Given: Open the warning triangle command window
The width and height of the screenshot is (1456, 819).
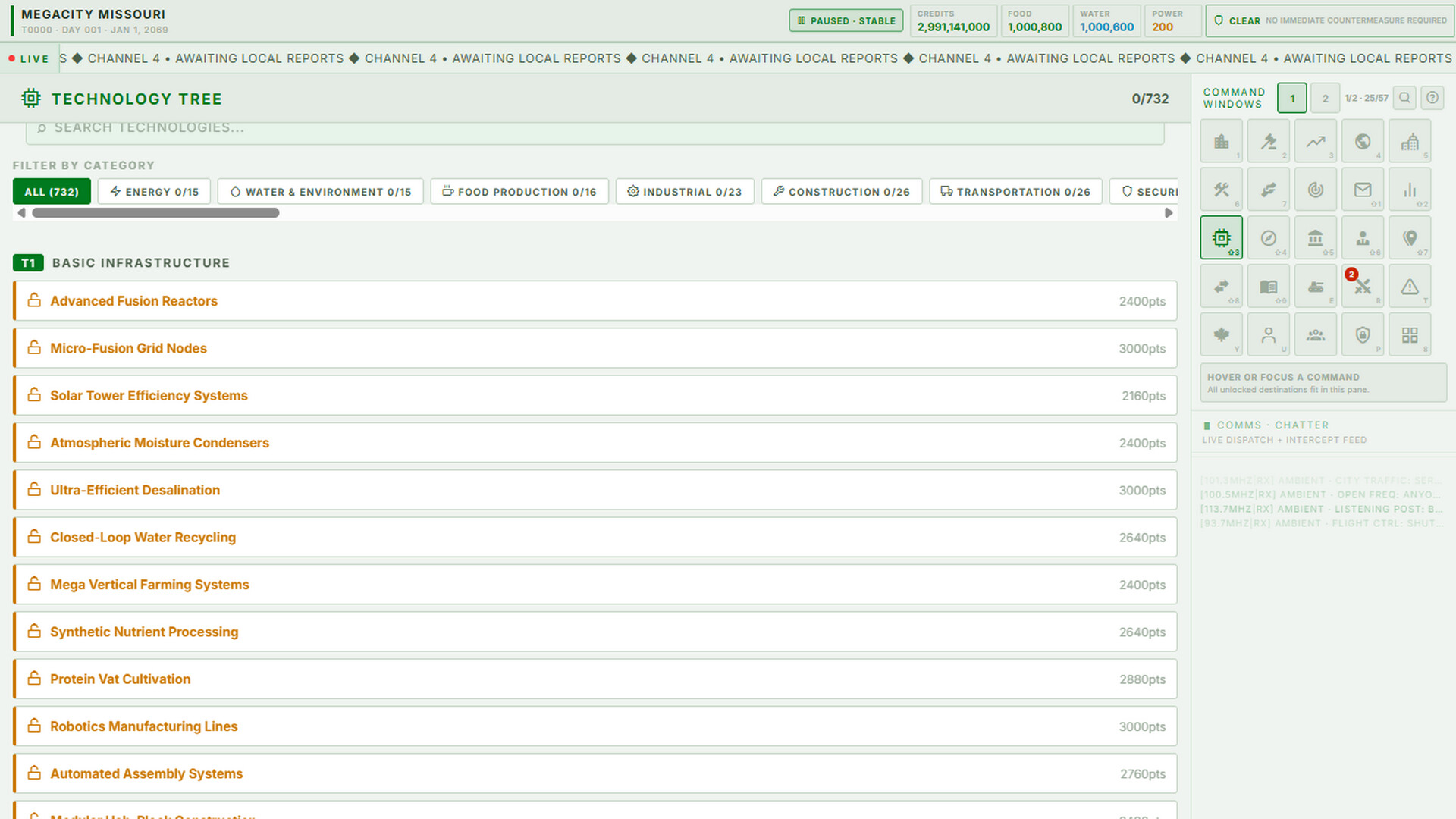Looking at the screenshot, I should click(x=1409, y=287).
